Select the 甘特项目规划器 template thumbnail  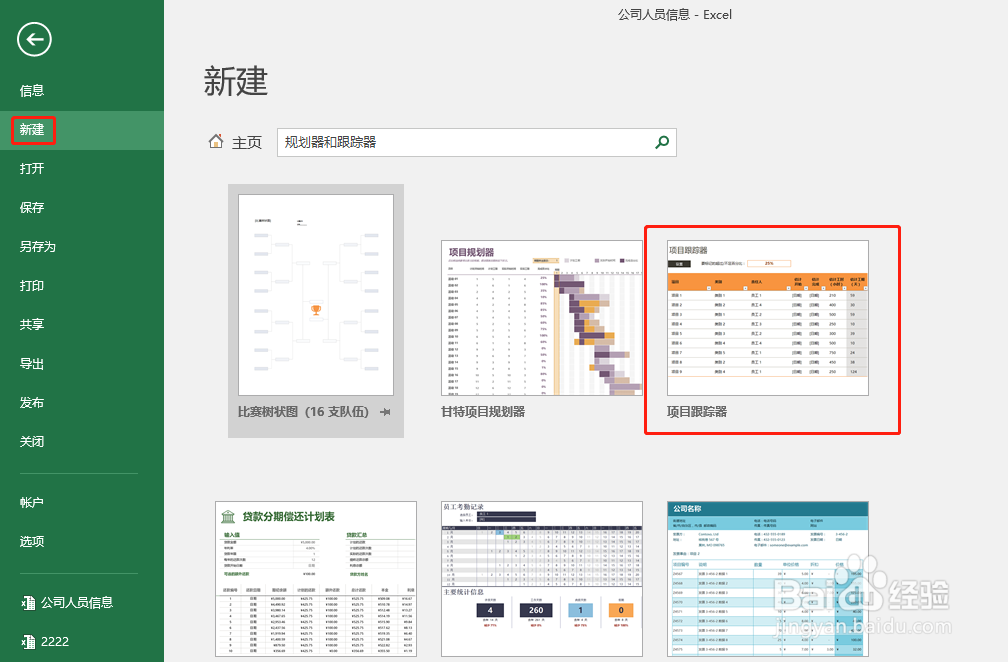541,318
